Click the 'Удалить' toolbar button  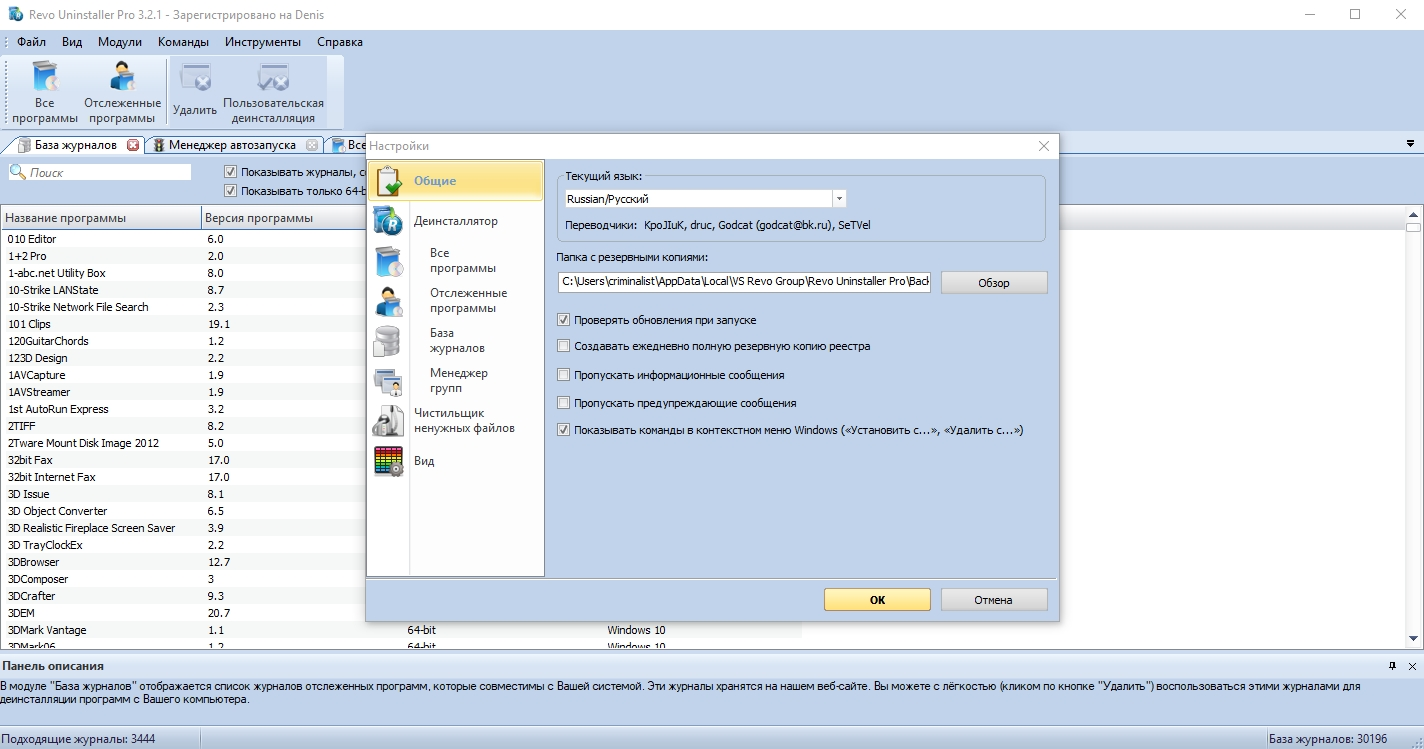(195, 91)
